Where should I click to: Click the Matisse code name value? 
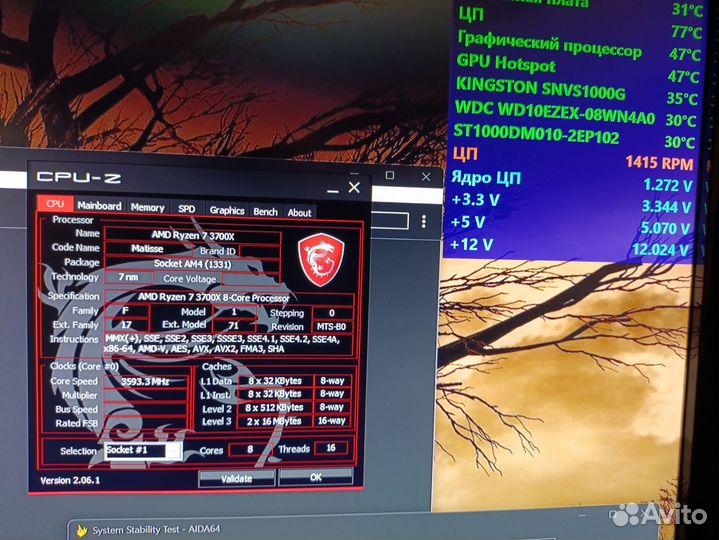pyautogui.click(x=147, y=248)
